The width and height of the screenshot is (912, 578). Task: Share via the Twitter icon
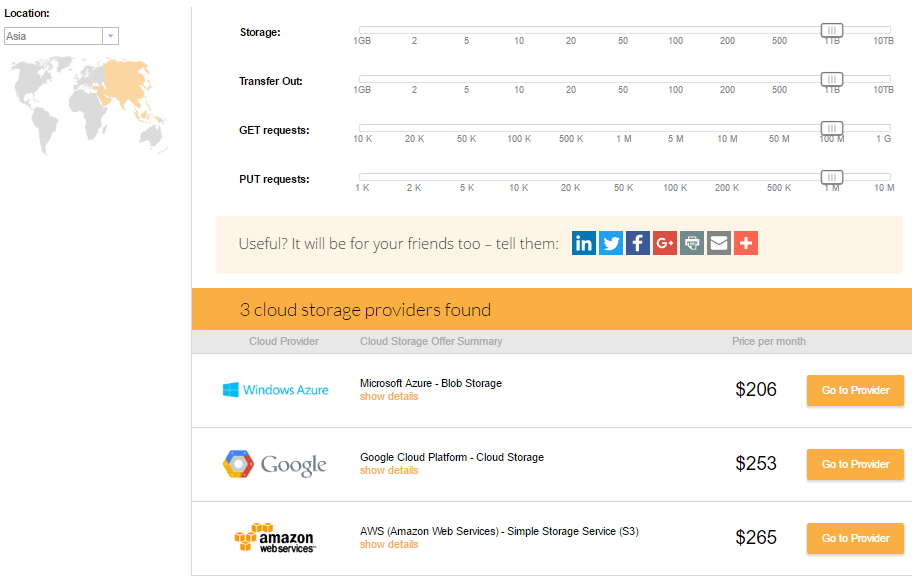point(611,243)
